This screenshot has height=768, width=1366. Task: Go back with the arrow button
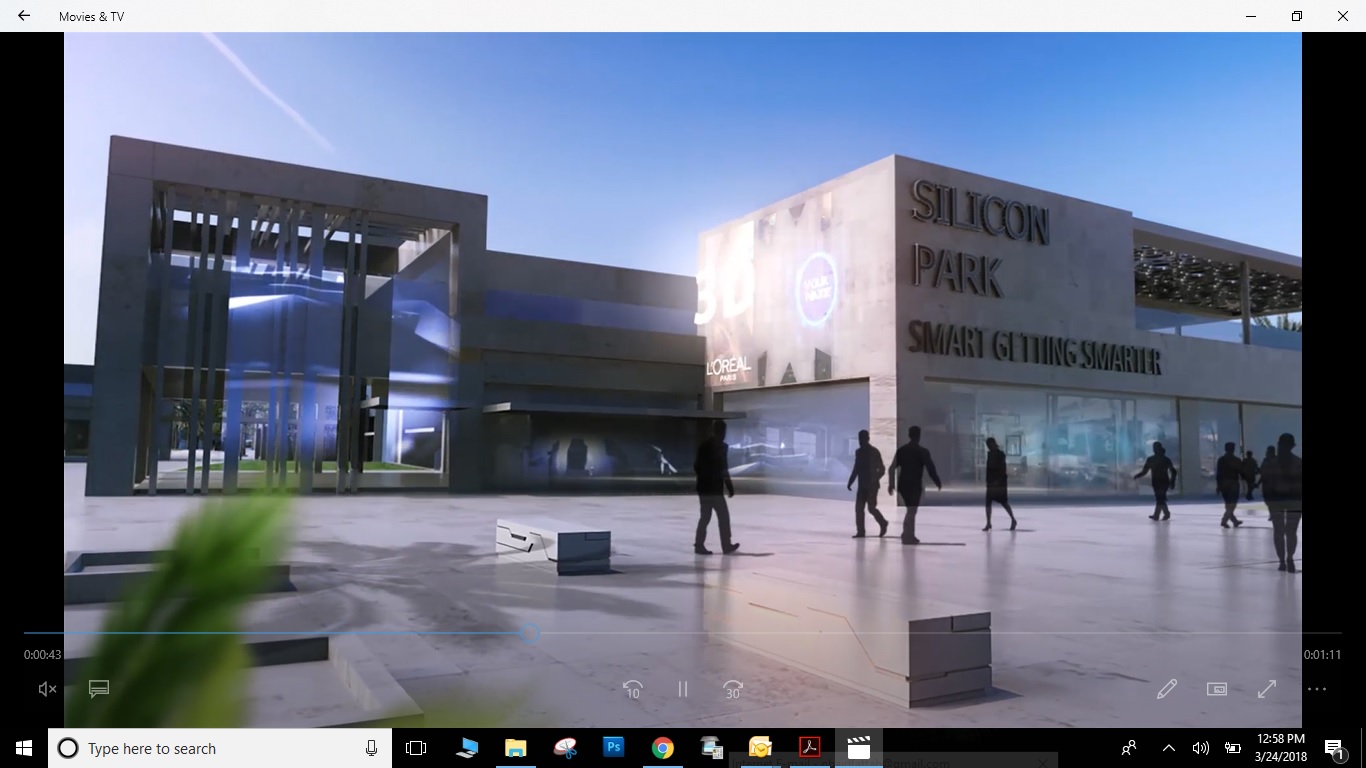coord(24,16)
